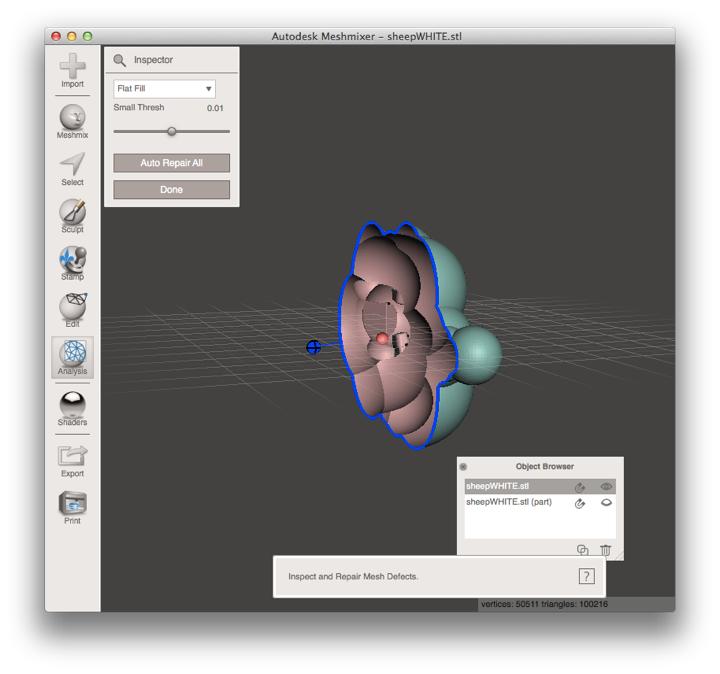This screenshot has width=720, height=674.
Task: Open the Shaders panel
Action: 72,405
